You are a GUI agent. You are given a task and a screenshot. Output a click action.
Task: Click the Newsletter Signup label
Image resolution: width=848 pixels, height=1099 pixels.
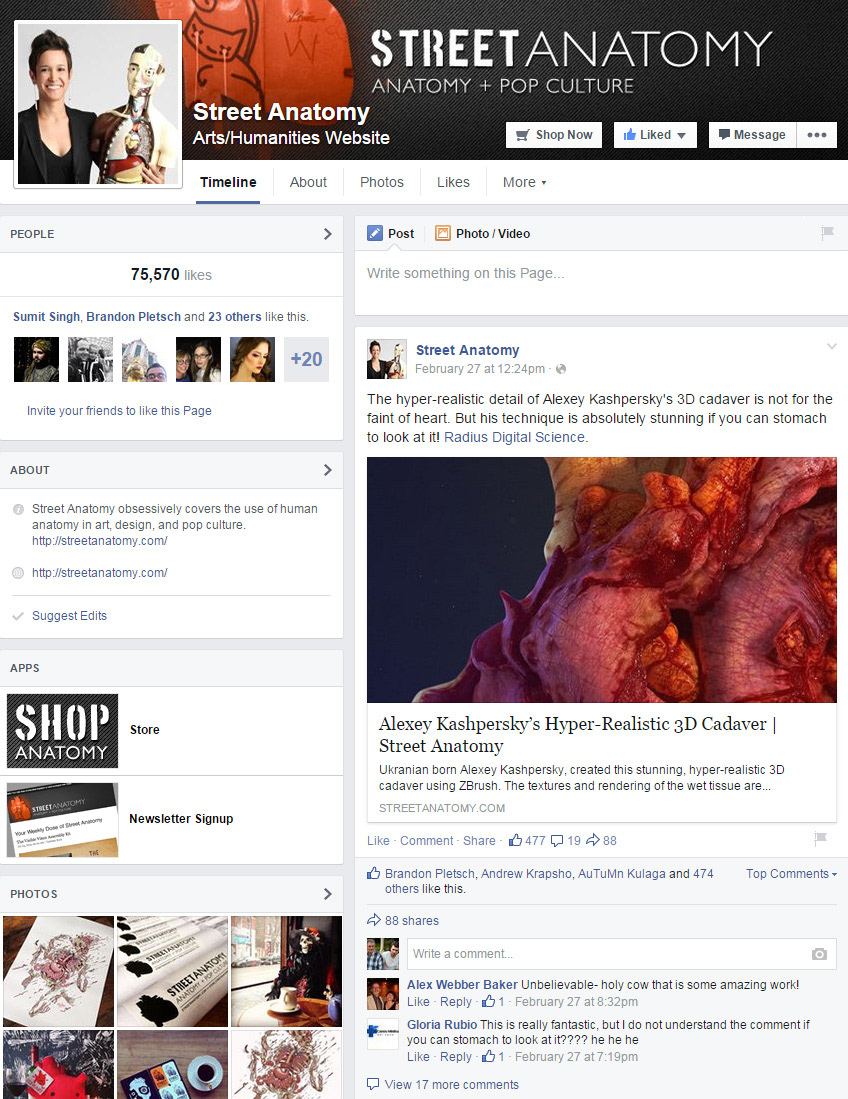pyautogui.click(x=181, y=819)
